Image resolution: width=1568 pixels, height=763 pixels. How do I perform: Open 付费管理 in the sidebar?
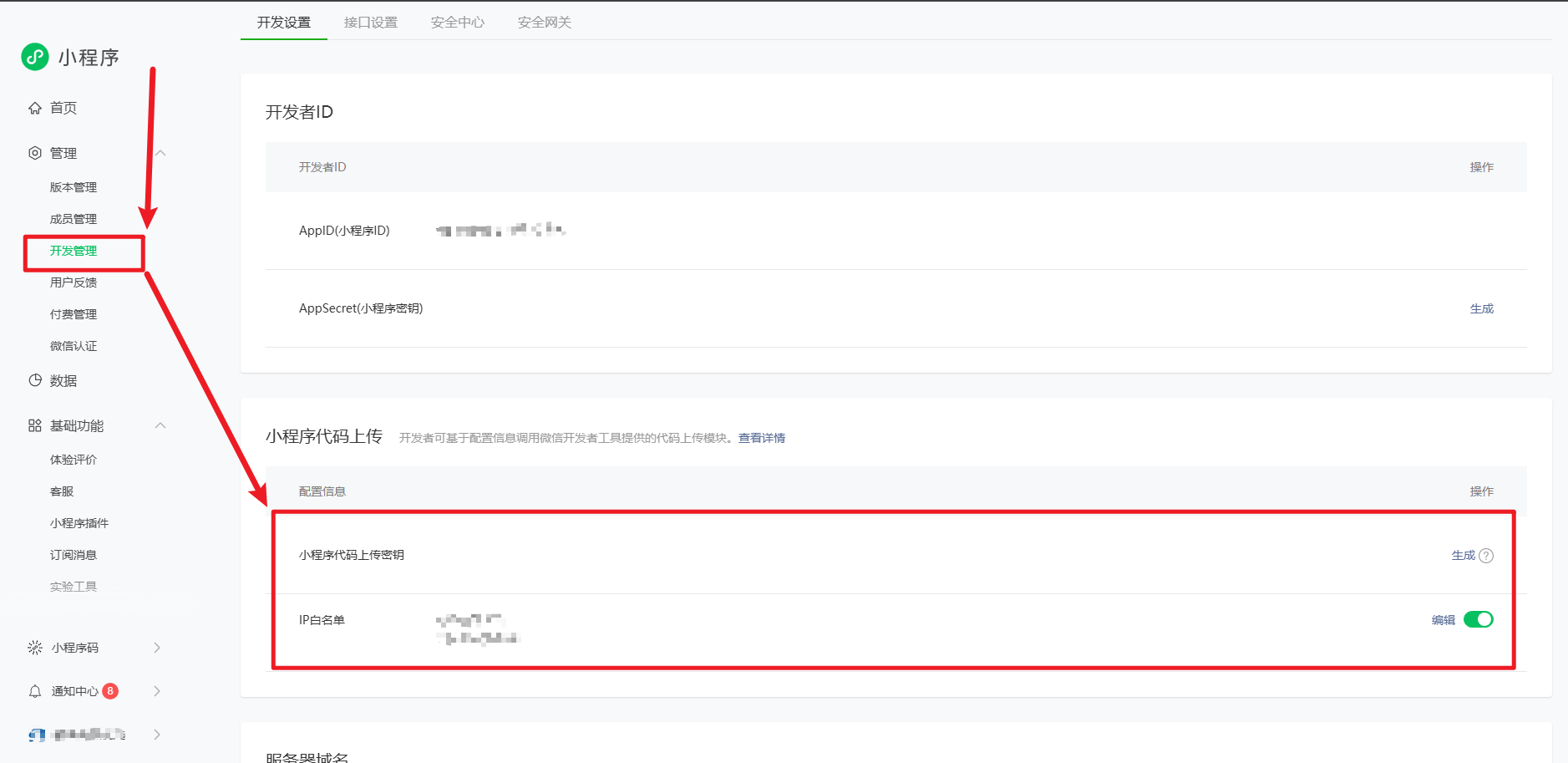coord(74,314)
